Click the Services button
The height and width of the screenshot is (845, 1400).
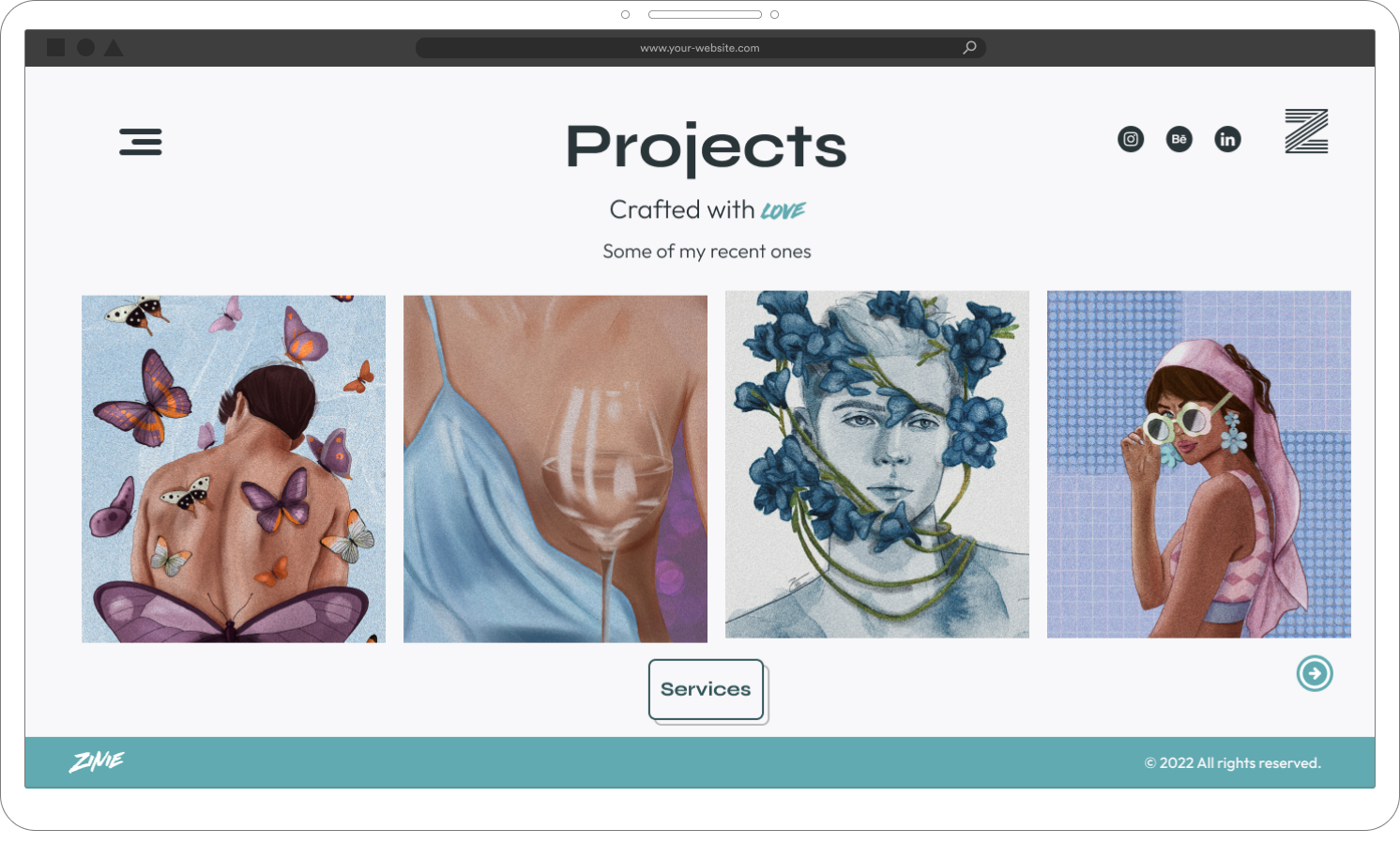[707, 689]
